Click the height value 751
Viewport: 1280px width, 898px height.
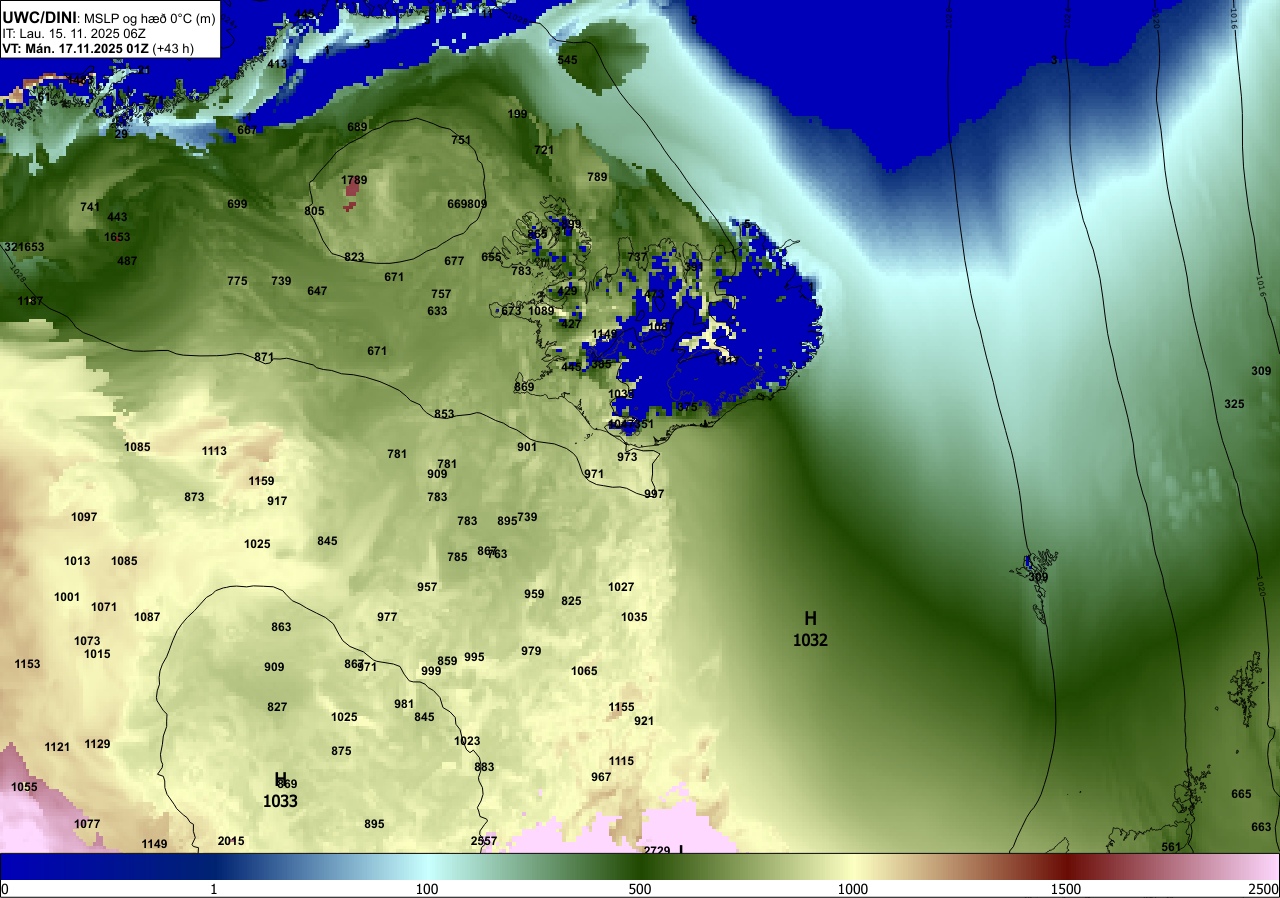(461, 141)
